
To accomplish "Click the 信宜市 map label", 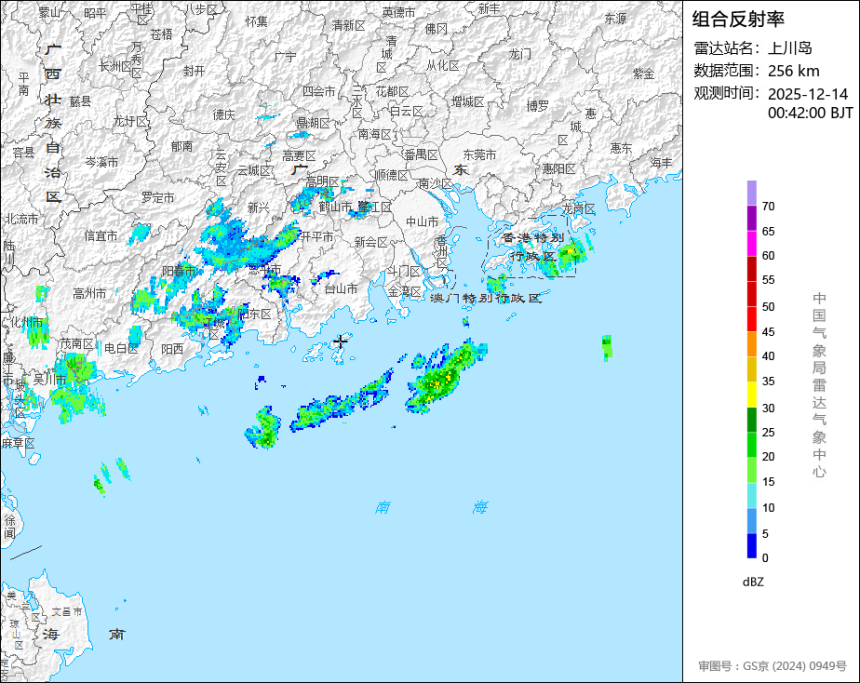I will 101,236.
